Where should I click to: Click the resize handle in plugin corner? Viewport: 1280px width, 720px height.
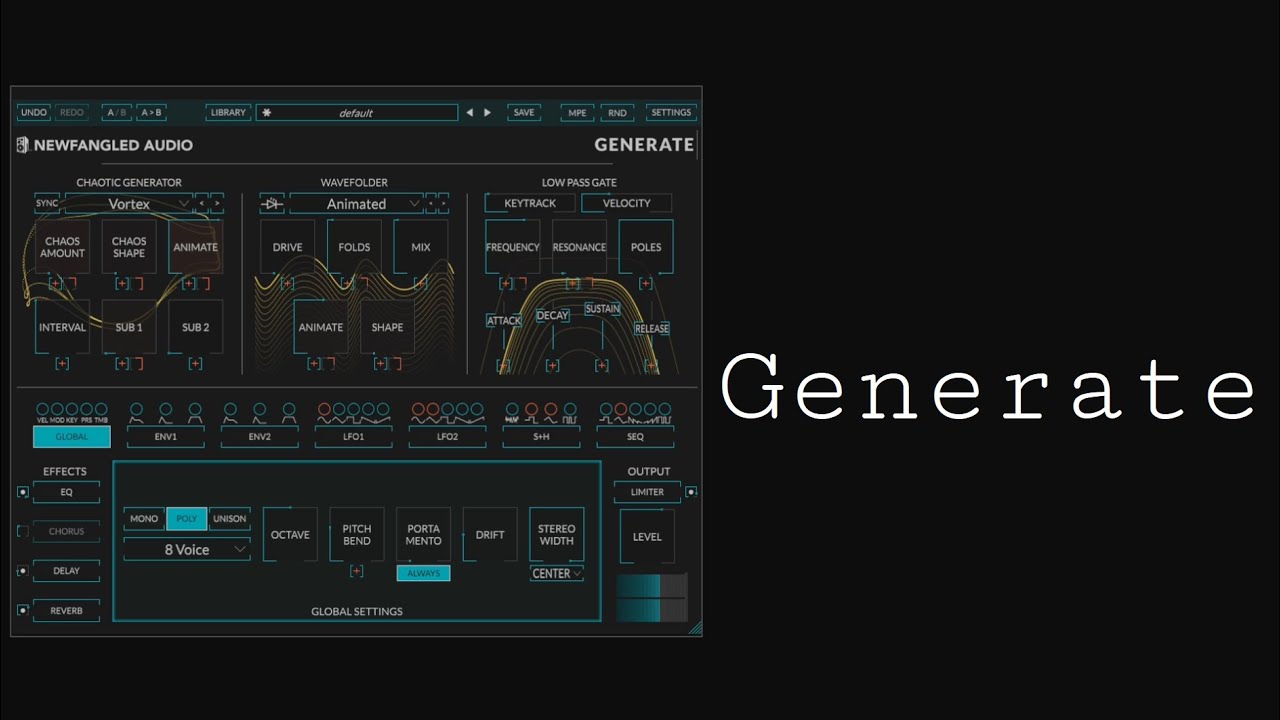tap(696, 628)
